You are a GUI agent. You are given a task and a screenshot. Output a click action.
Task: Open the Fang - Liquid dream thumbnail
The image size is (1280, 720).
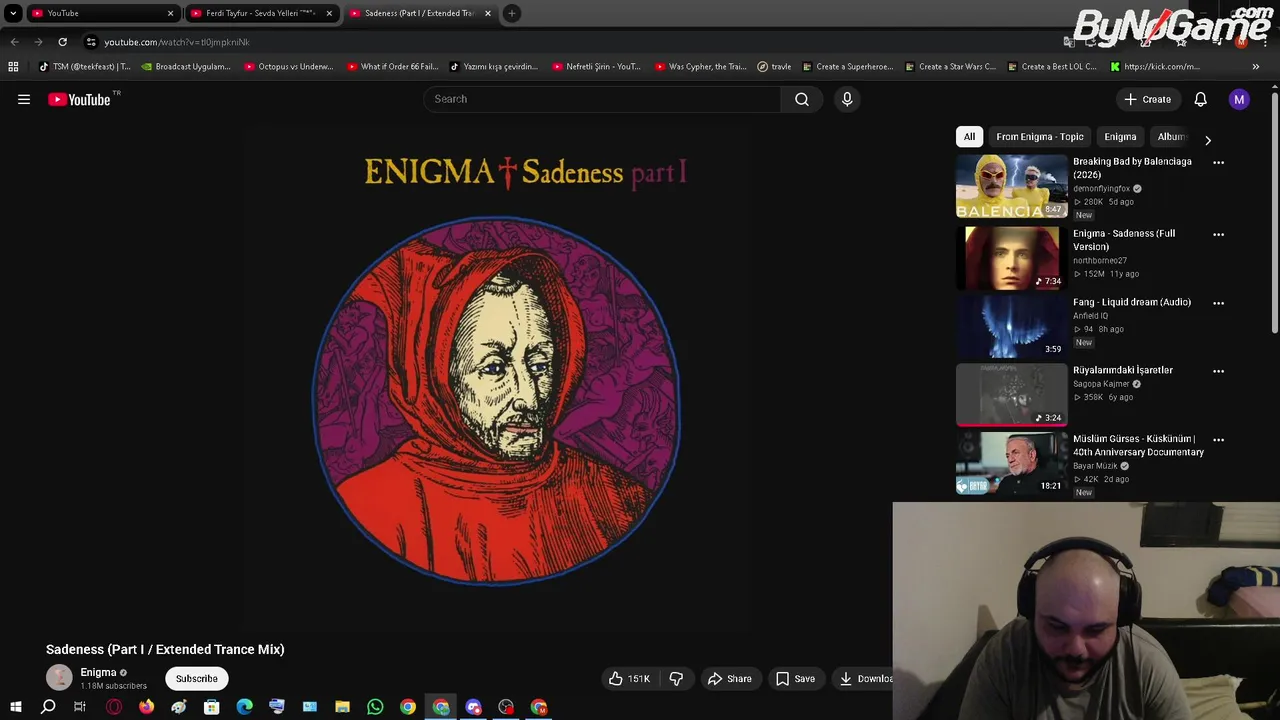coord(1011,326)
